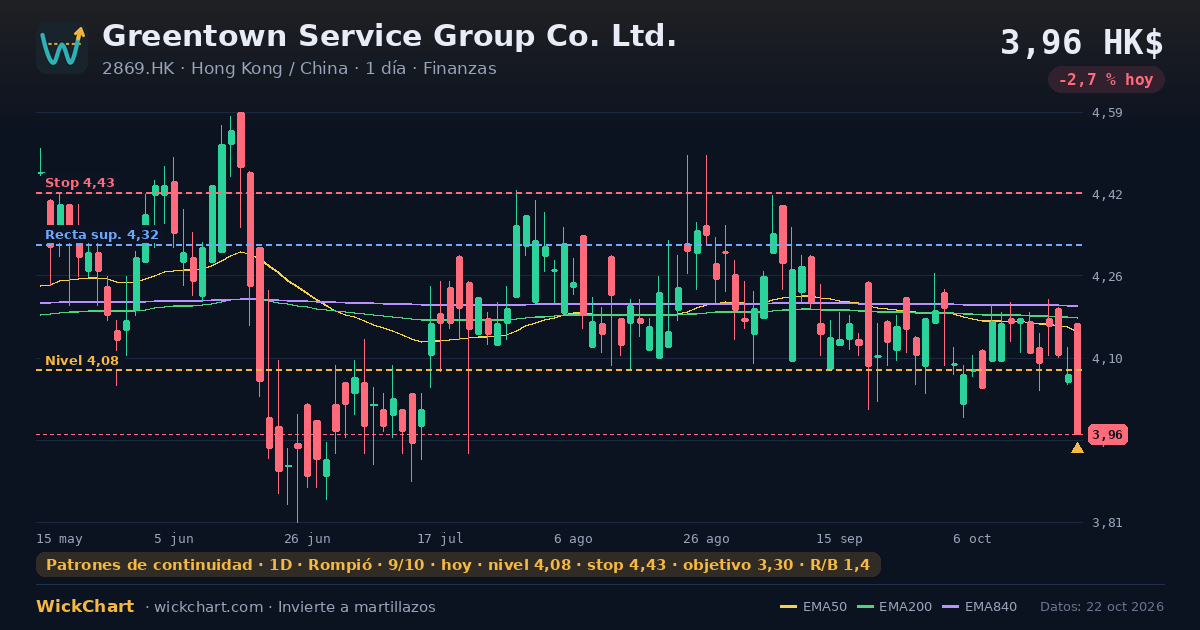
Task: Click the EMA200 legend swatch
Action: (865, 607)
